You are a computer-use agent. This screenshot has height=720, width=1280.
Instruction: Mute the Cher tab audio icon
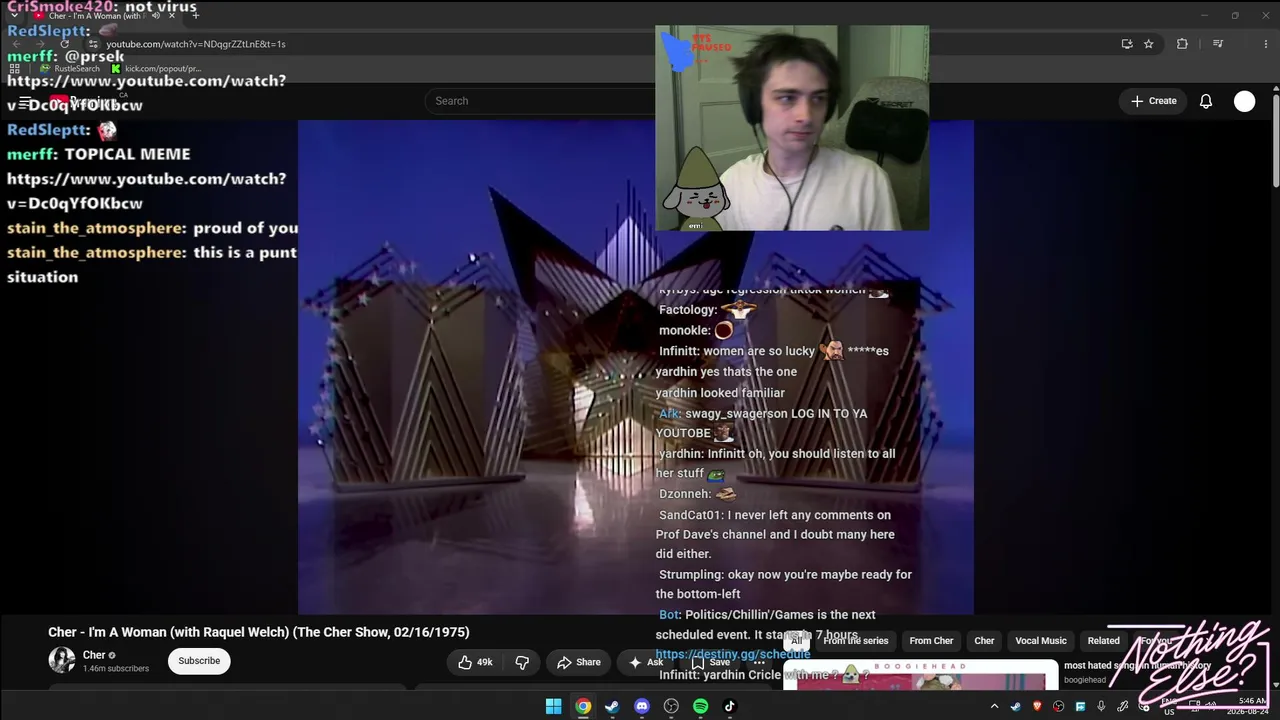pyautogui.click(x=156, y=15)
